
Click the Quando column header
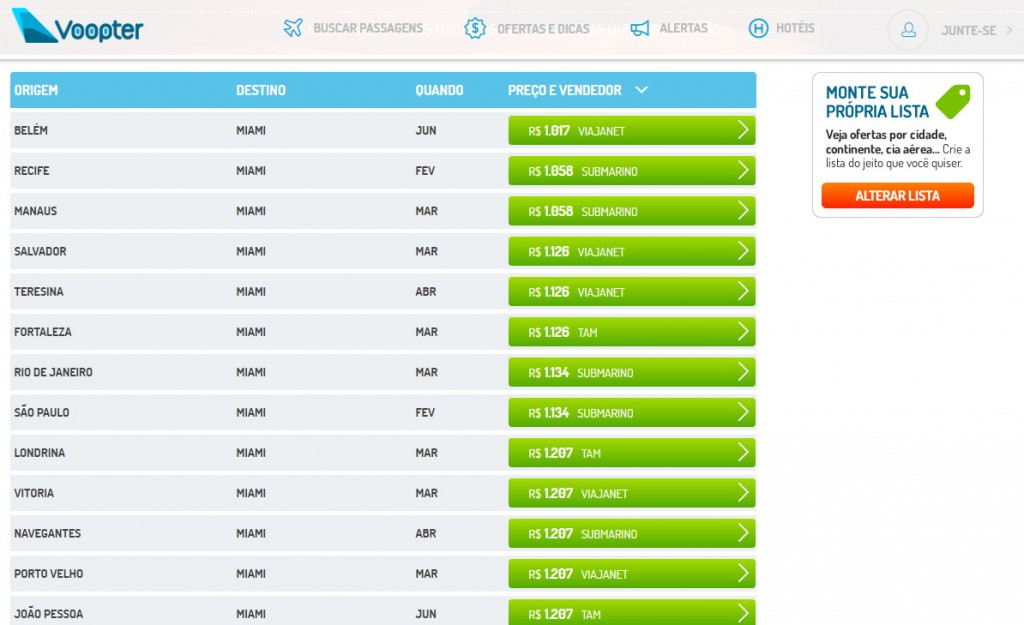point(439,90)
